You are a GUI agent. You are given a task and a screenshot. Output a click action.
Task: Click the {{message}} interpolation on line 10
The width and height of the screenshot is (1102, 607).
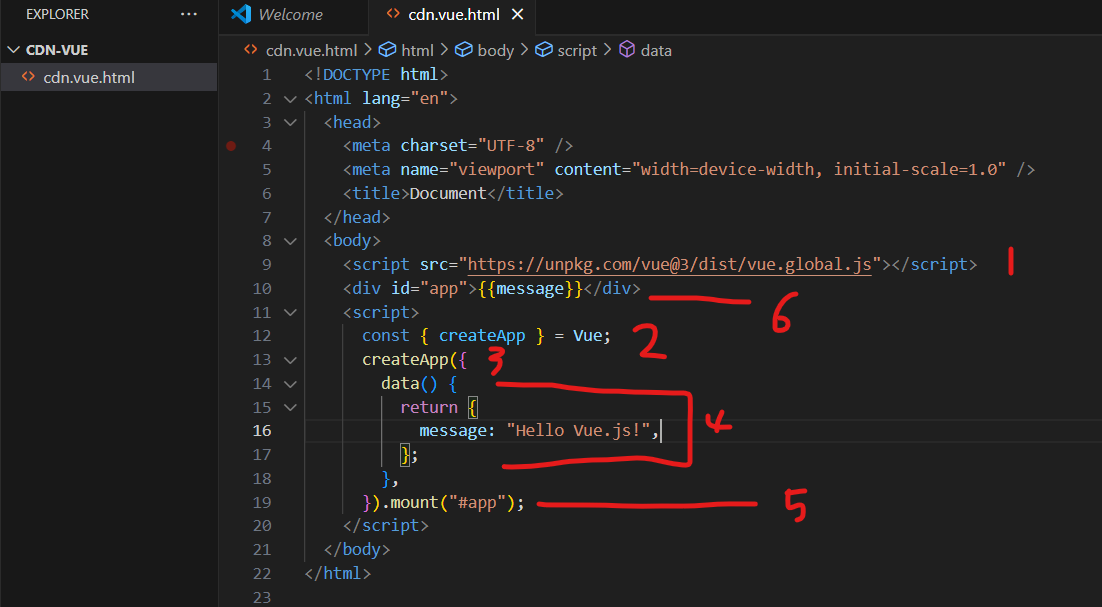coord(531,288)
